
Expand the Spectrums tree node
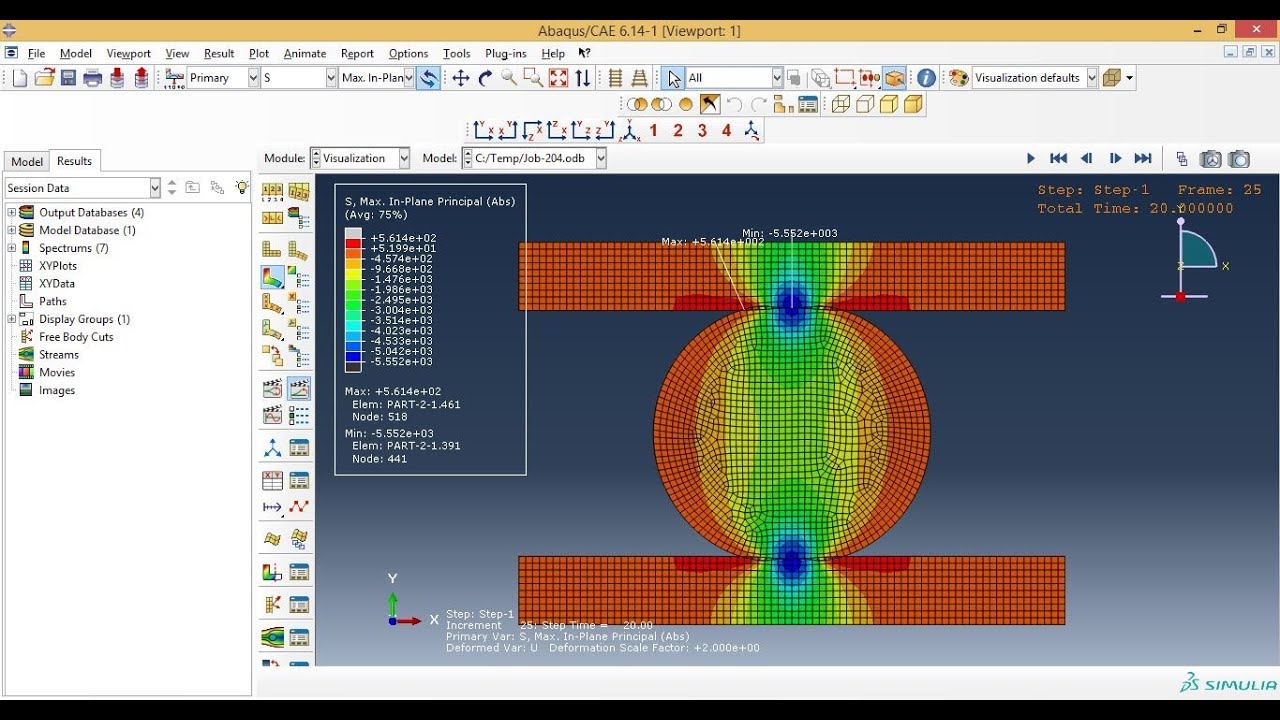(12, 248)
